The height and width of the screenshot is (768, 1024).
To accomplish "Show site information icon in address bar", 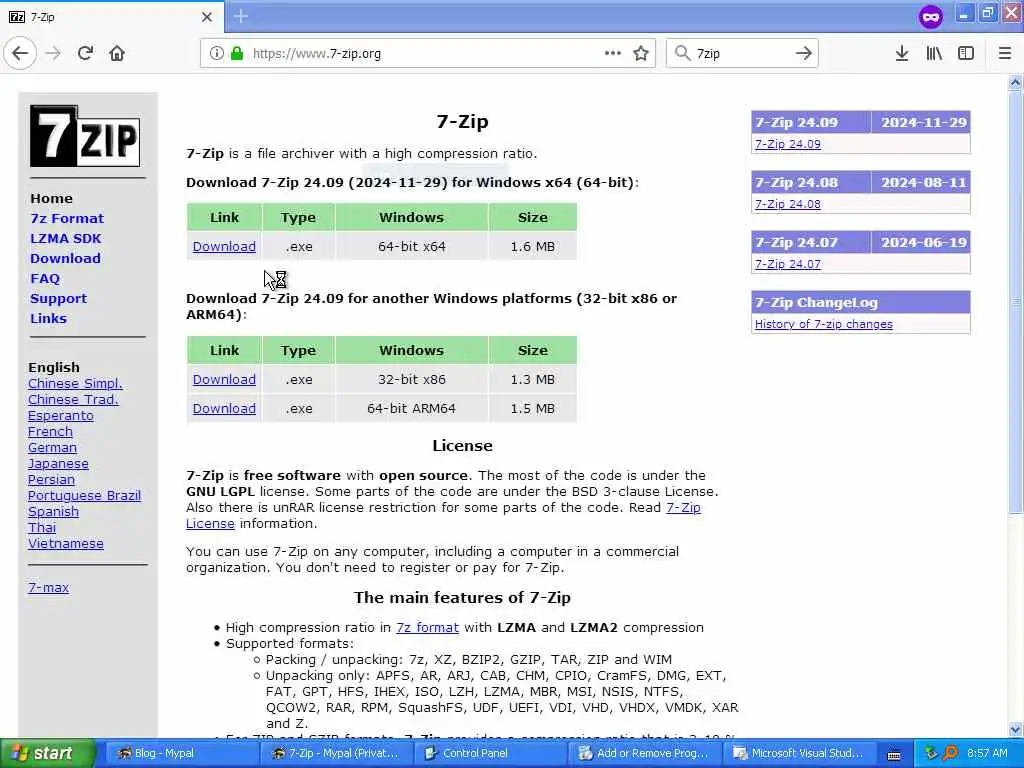I will [x=216, y=54].
